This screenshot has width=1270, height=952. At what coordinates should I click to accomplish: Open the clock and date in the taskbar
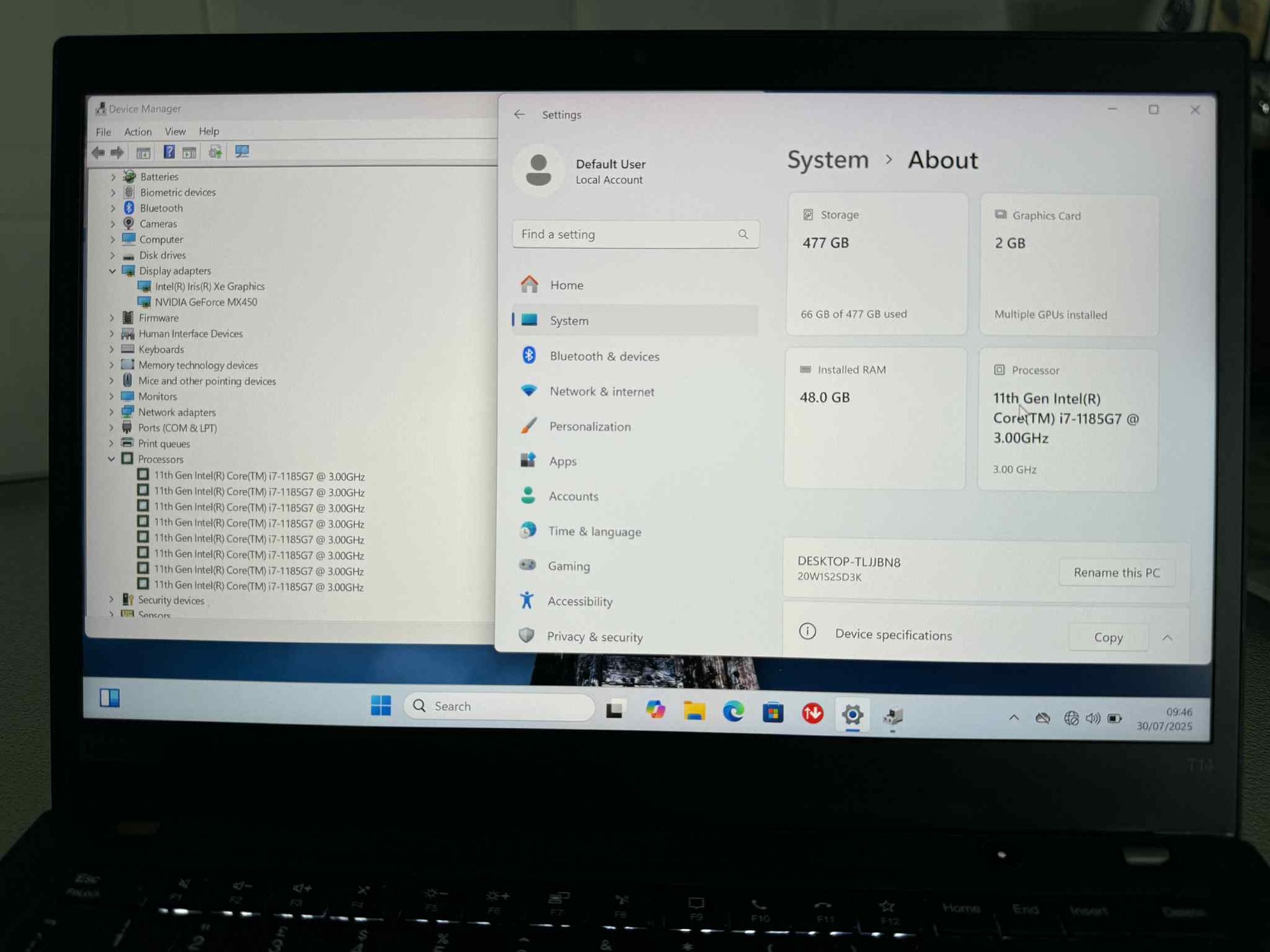1164,719
